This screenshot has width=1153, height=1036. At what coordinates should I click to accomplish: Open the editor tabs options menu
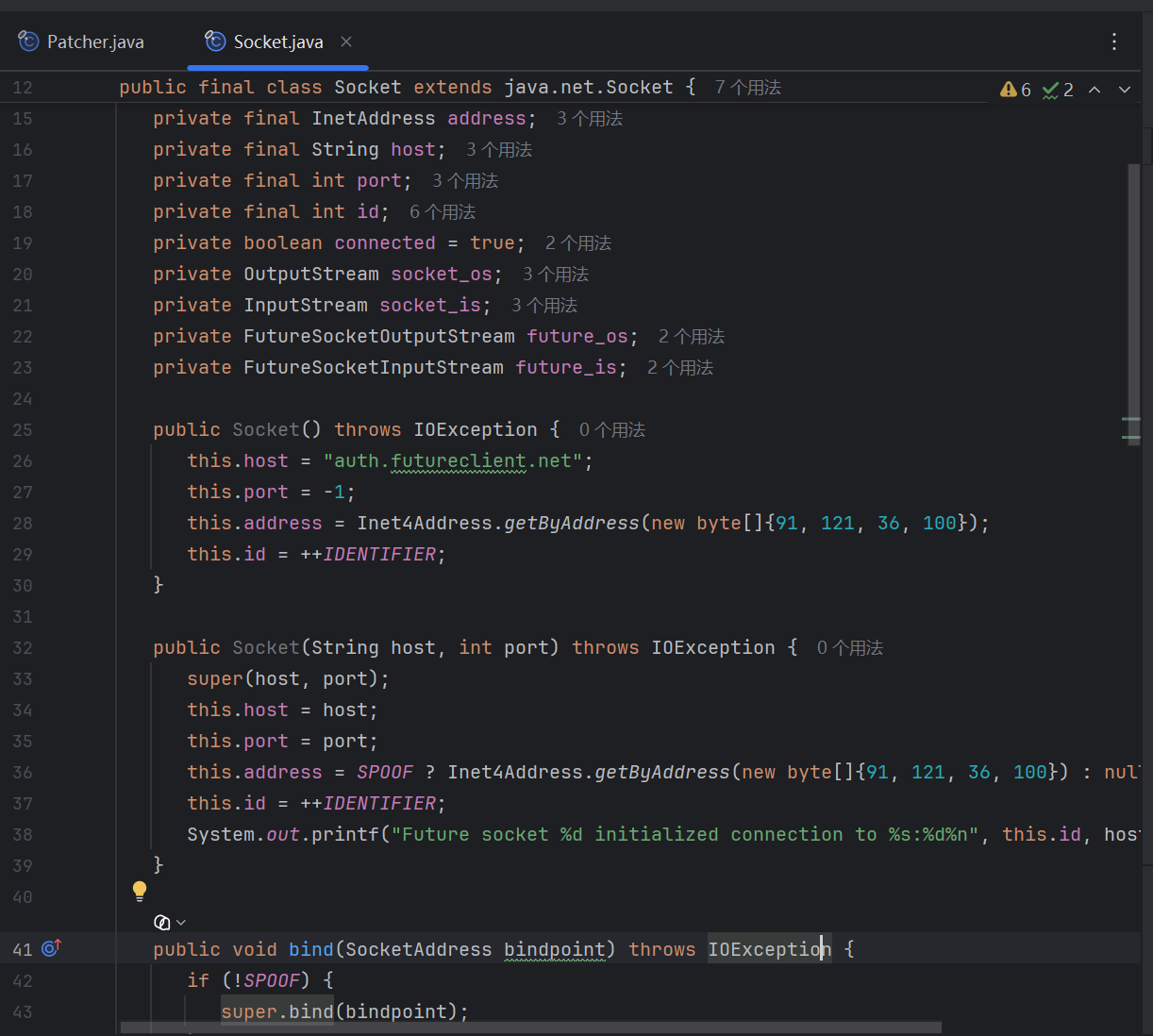pos(1114,42)
